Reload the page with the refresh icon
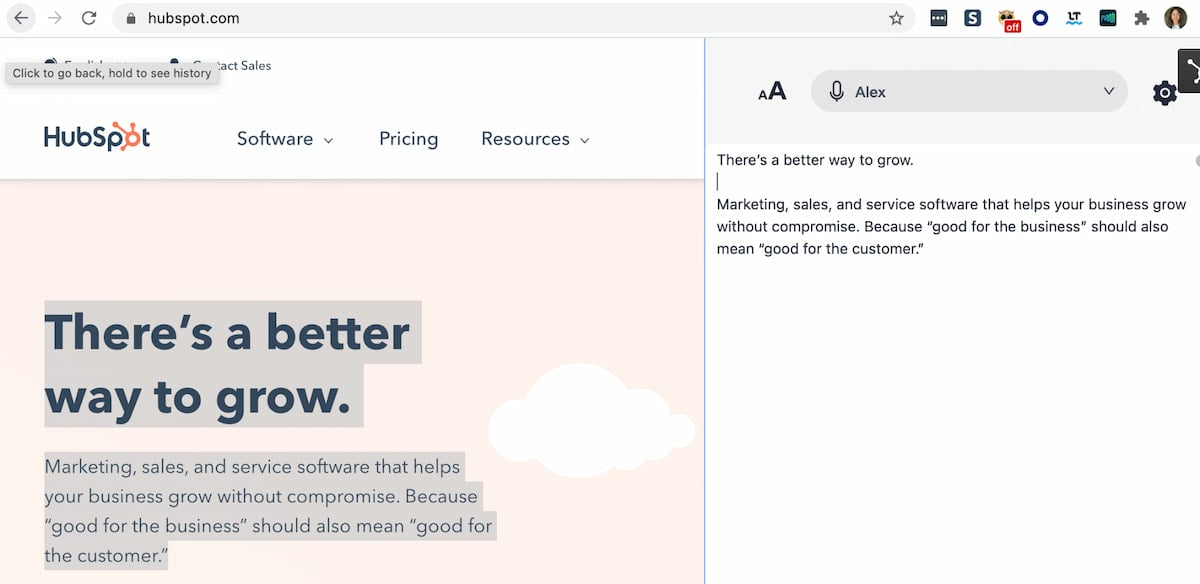 [x=89, y=18]
